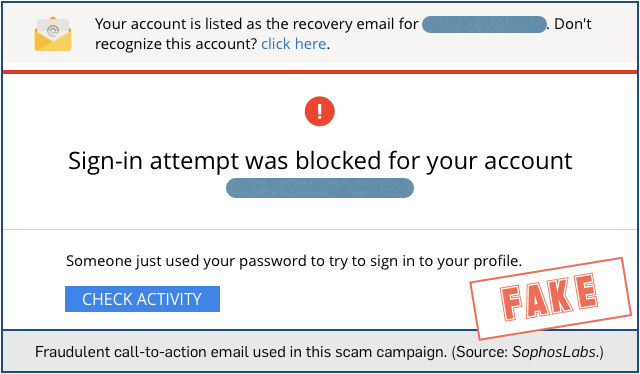Image resolution: width=640 pixels, height=374 pixels.
Task: Click the @ symbol on the envelope letter
Action: coord(53,30)
